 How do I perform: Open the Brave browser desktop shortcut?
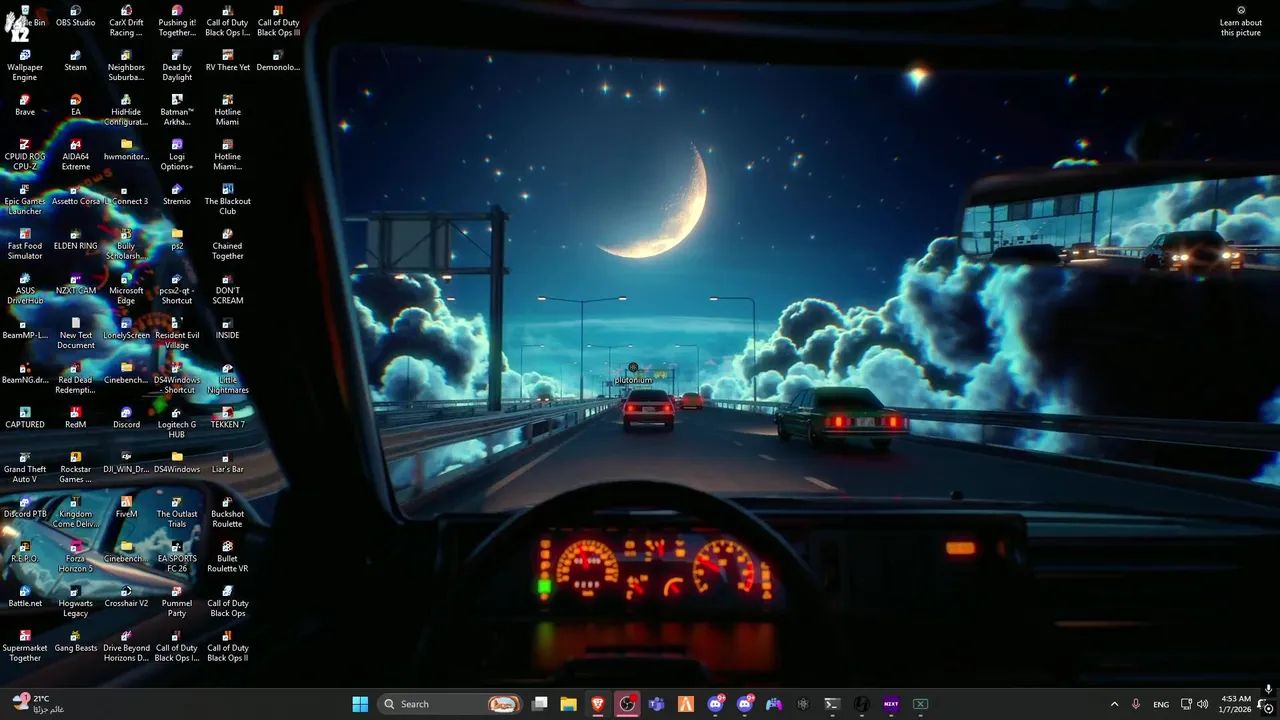coord(25,106)
